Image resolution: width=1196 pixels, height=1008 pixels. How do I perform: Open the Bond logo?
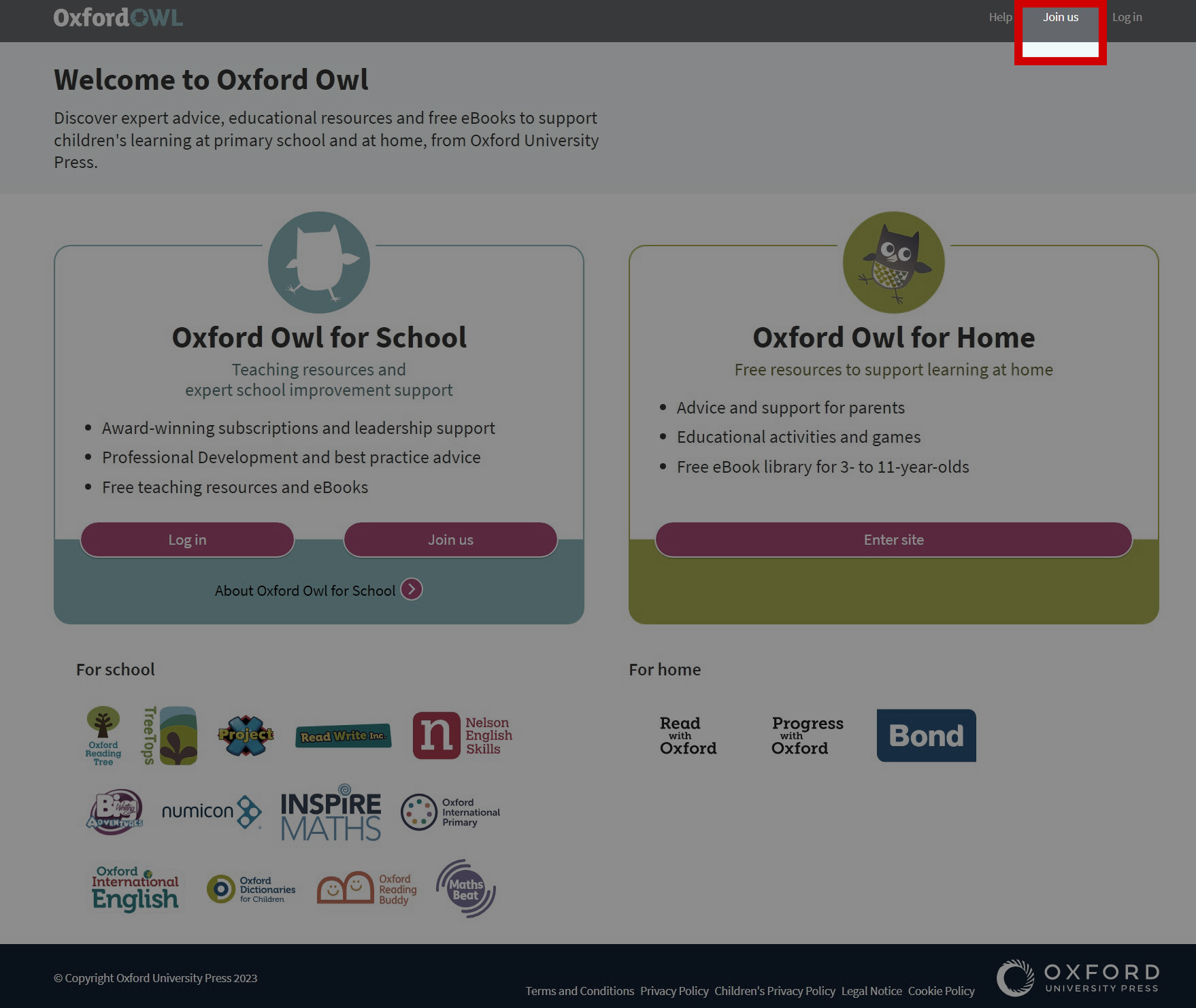pos(926,735)
